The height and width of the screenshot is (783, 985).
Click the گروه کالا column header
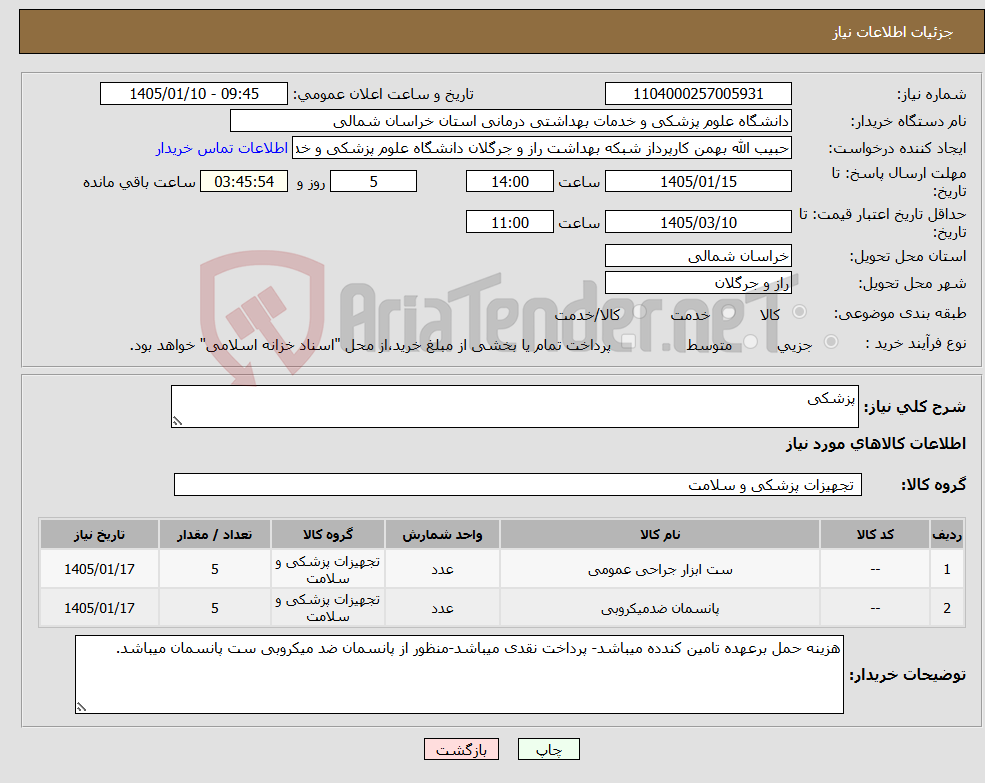click(x=328, y=534)
